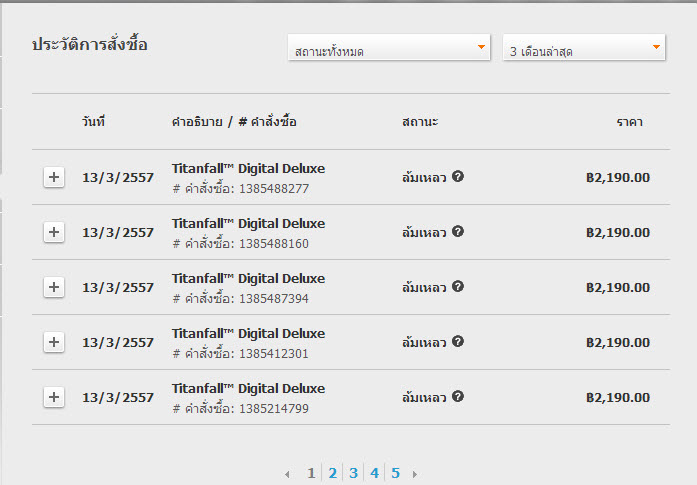Click the previous page arrow
The image size is (697, 485).
pos(287,474)
